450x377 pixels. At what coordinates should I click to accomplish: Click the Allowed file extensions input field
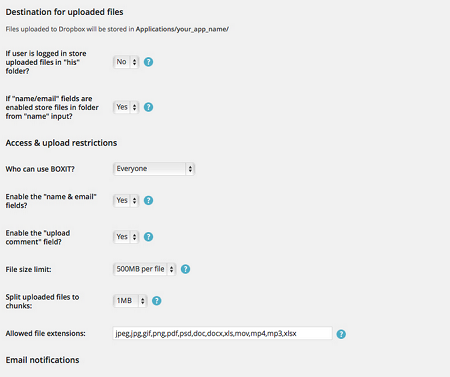pyautogui.click(x=223, y=333)
